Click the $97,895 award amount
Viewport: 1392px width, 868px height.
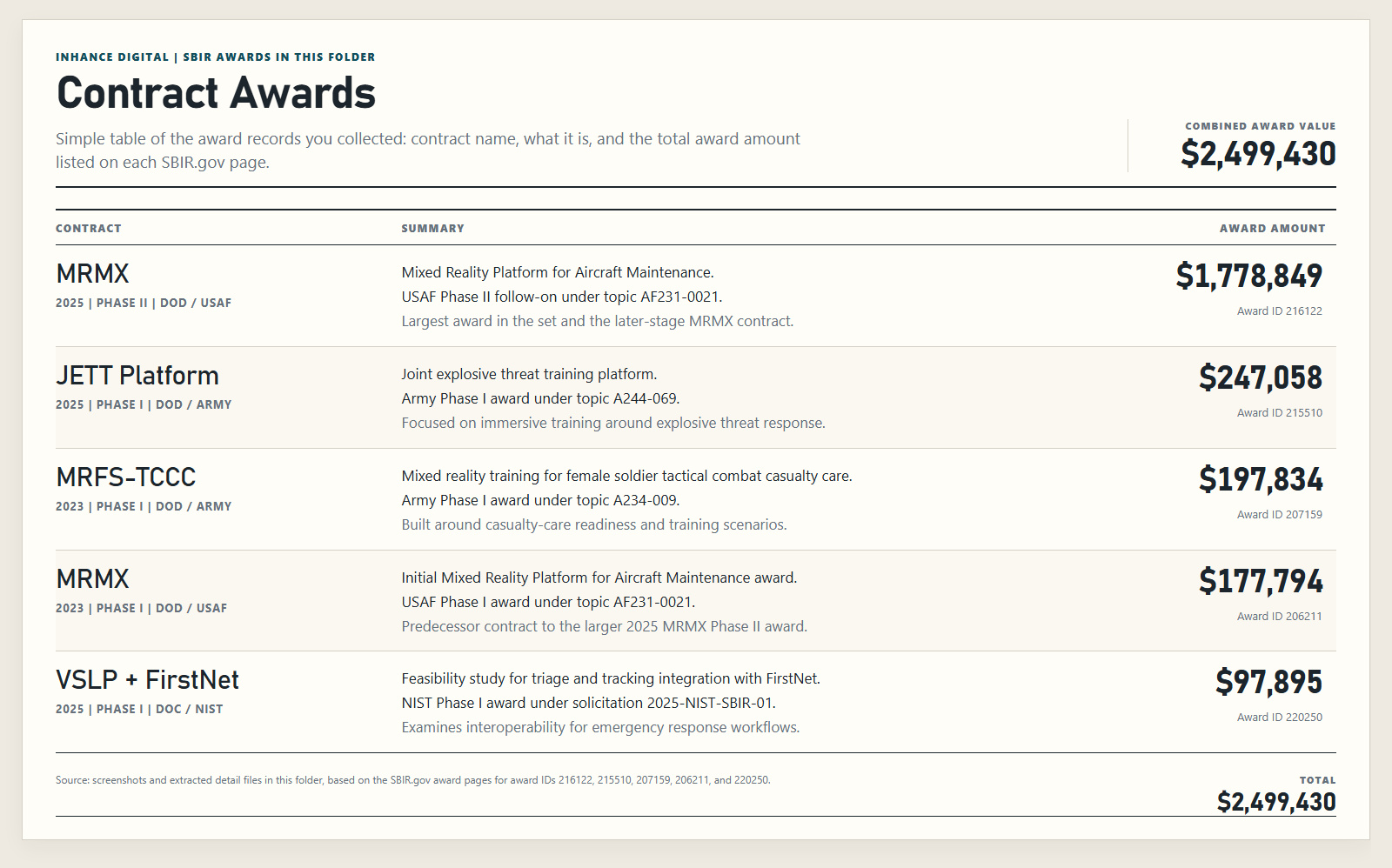tap(1268, 682)
